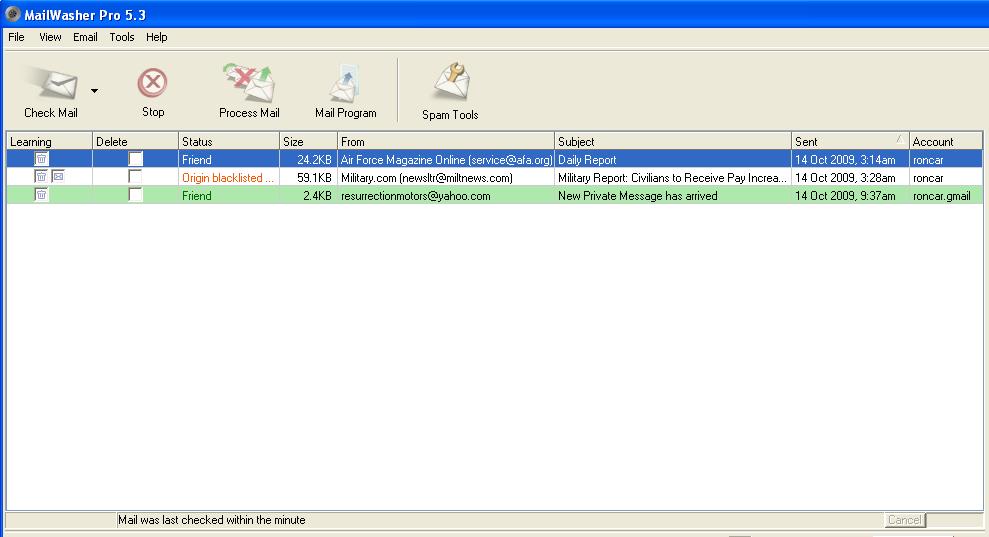Tick Delete checkbox for Air Force Magazine email

tap(135, 159)
